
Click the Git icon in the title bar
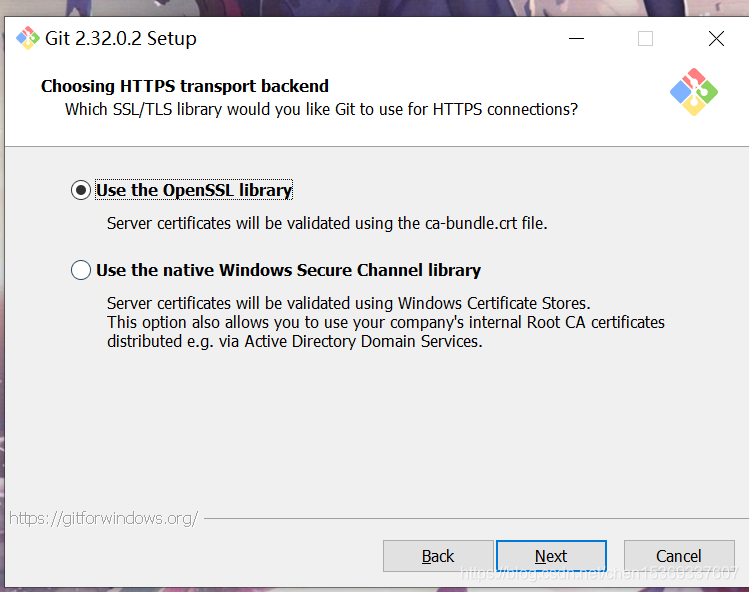[27, 38]
